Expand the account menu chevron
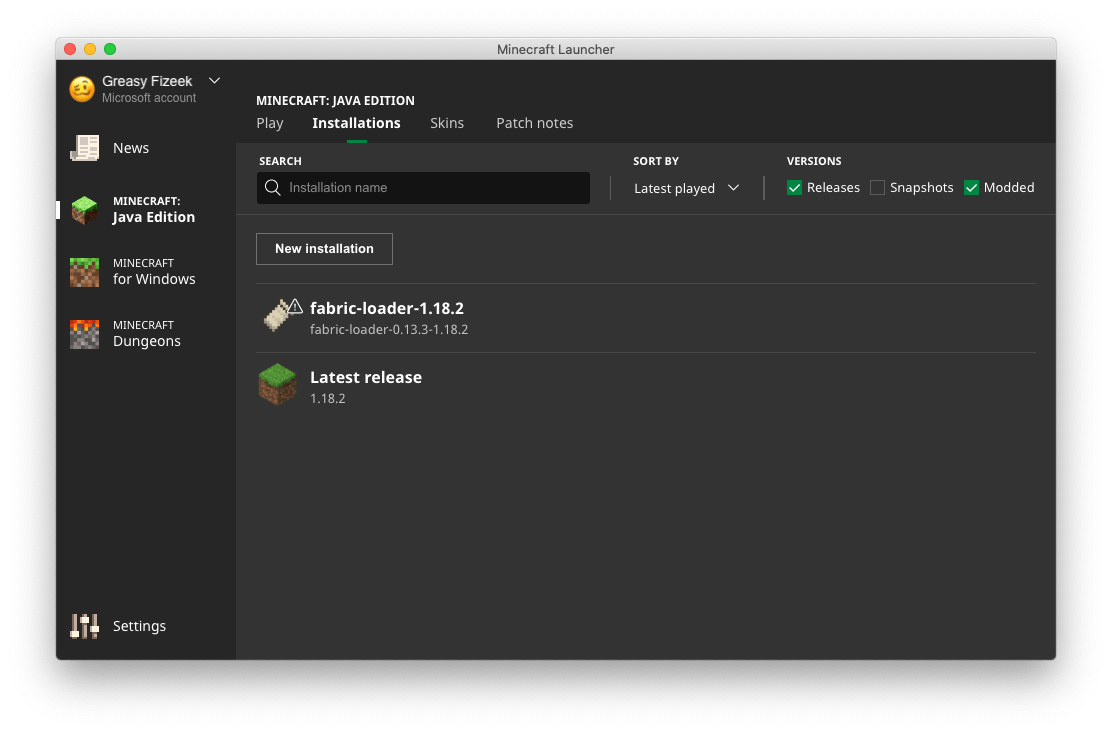 click(x=214, y=80)
